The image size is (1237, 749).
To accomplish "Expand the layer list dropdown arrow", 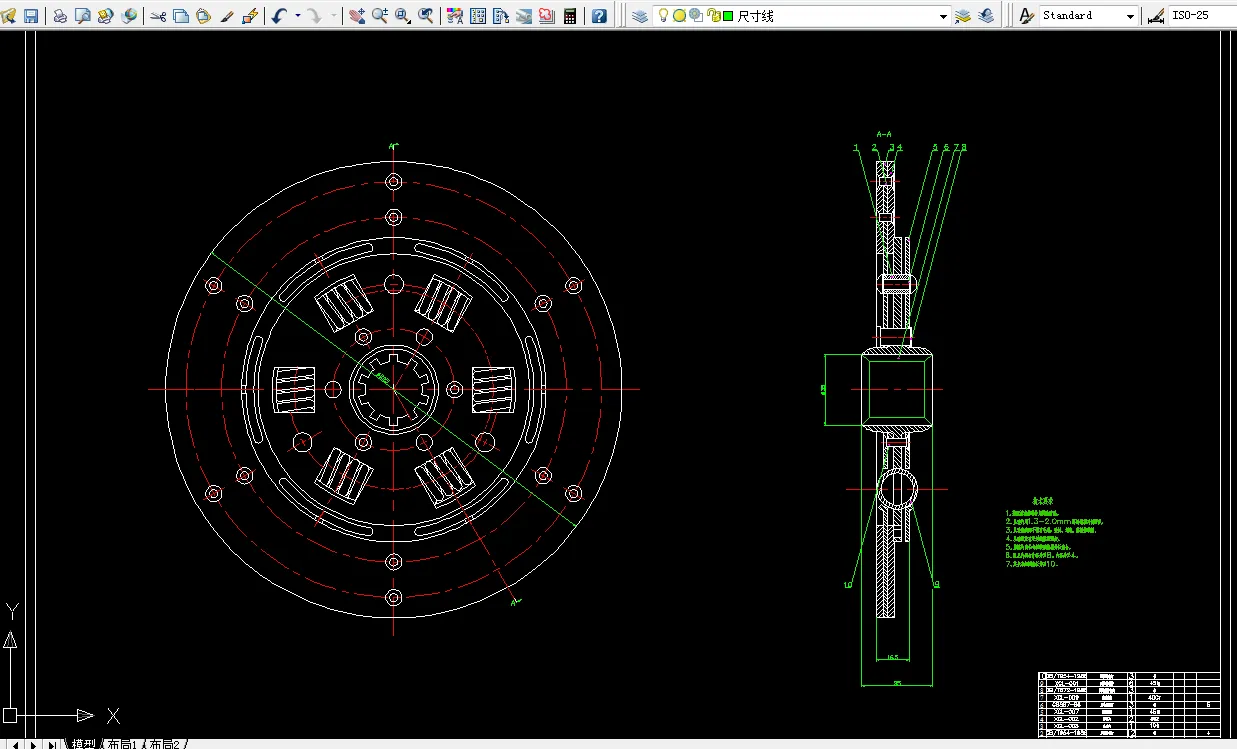I will [943, 17].
